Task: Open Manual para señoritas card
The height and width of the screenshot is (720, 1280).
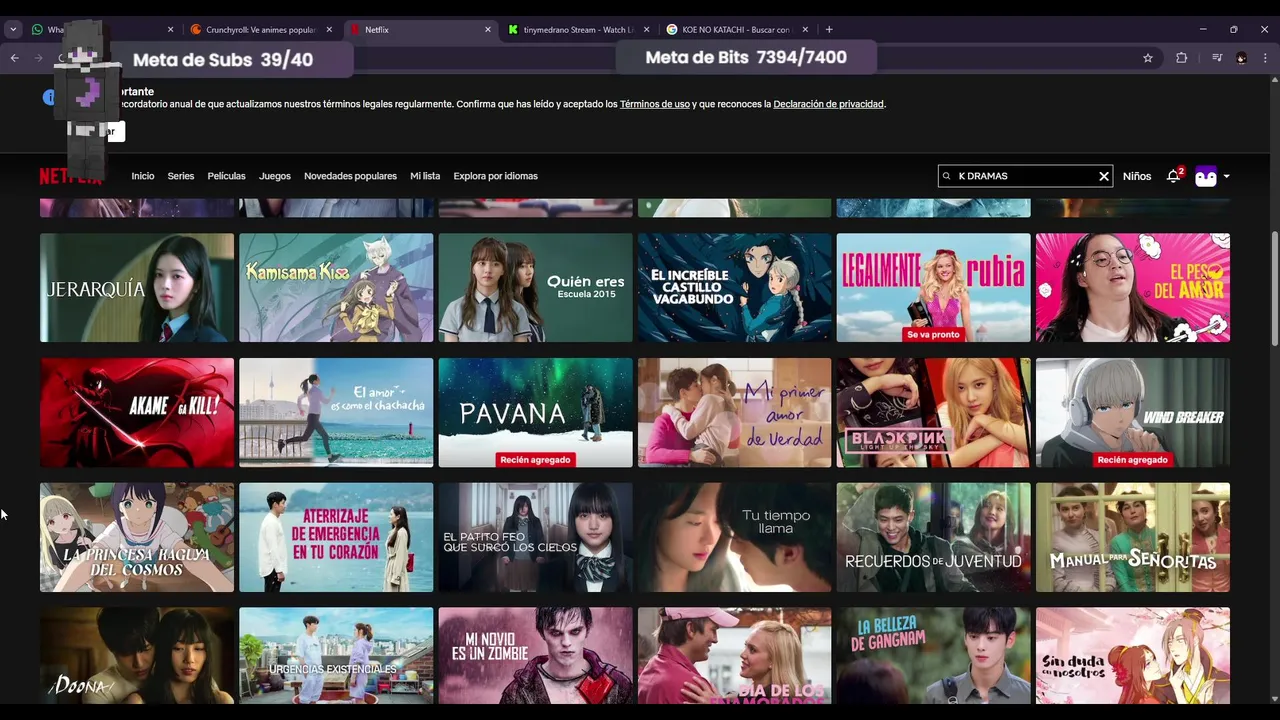Action: 1133,537
